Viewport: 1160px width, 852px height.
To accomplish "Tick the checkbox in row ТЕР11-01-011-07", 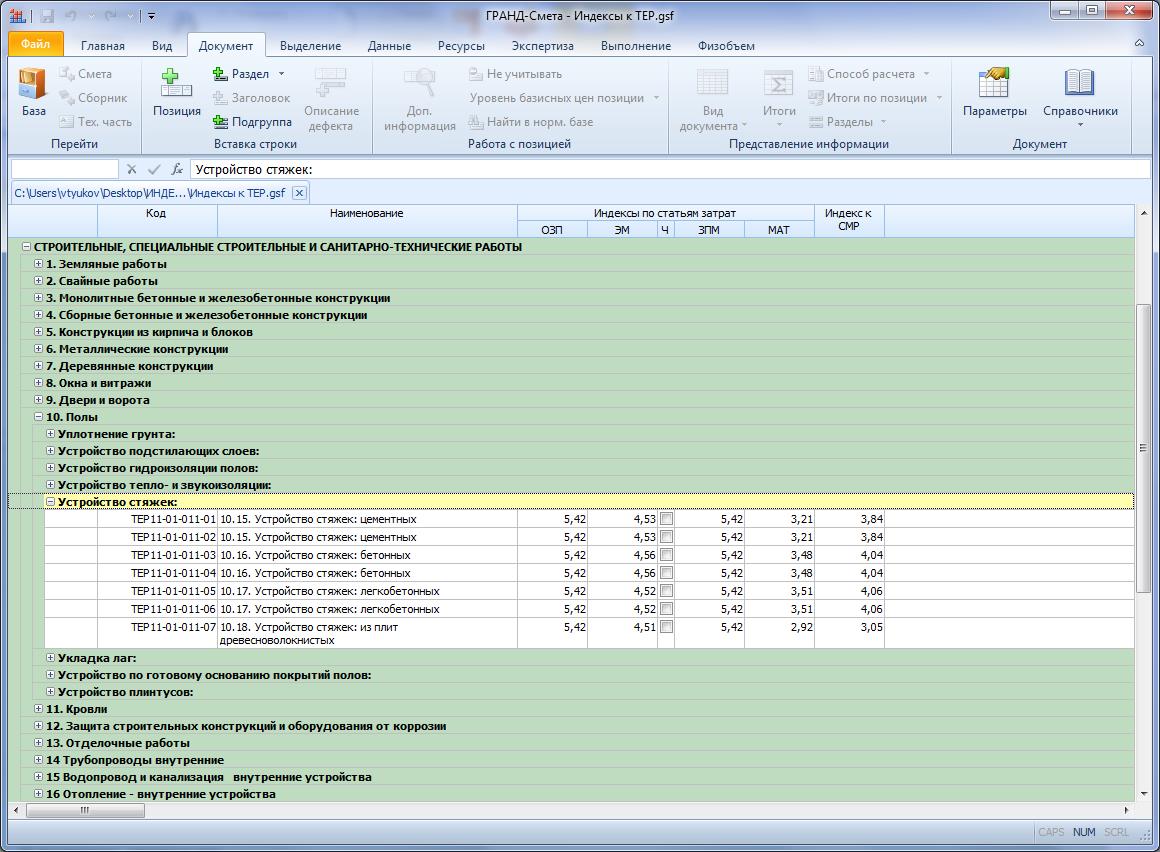I will tap(666, 627).
